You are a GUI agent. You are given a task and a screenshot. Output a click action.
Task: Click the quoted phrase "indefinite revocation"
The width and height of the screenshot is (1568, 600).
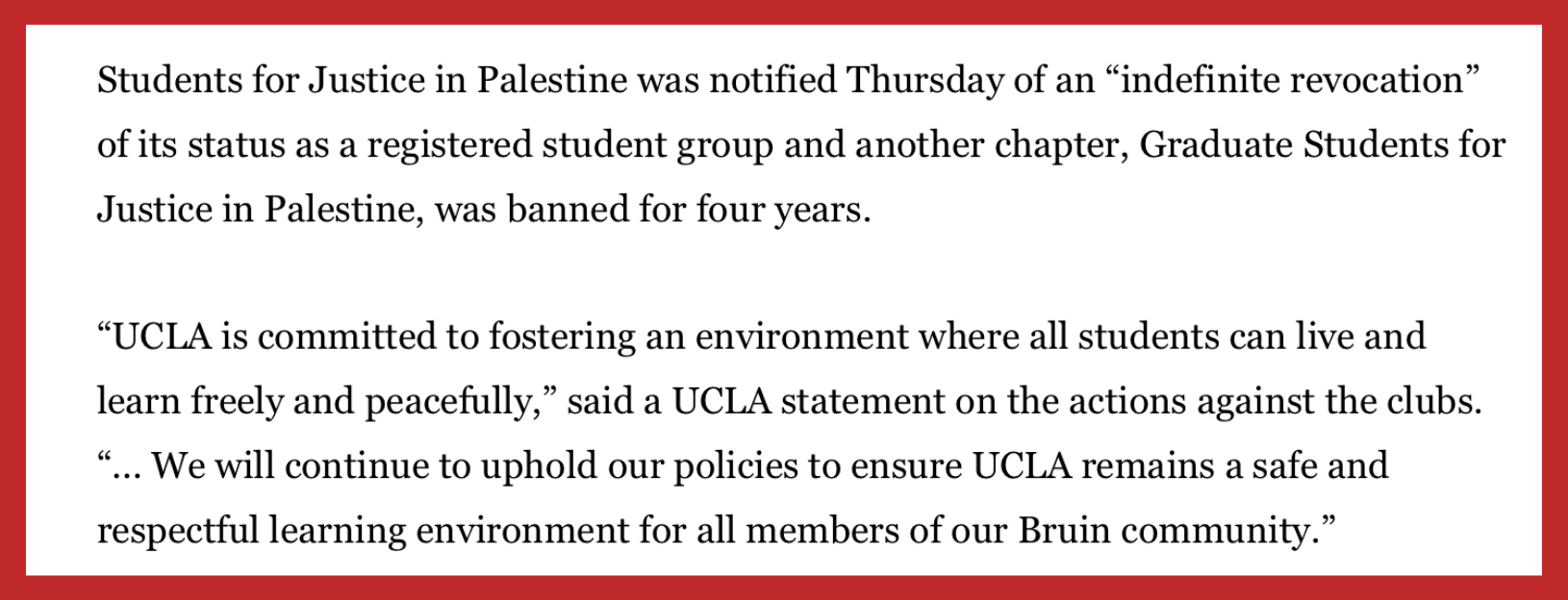coord(1292,81)
